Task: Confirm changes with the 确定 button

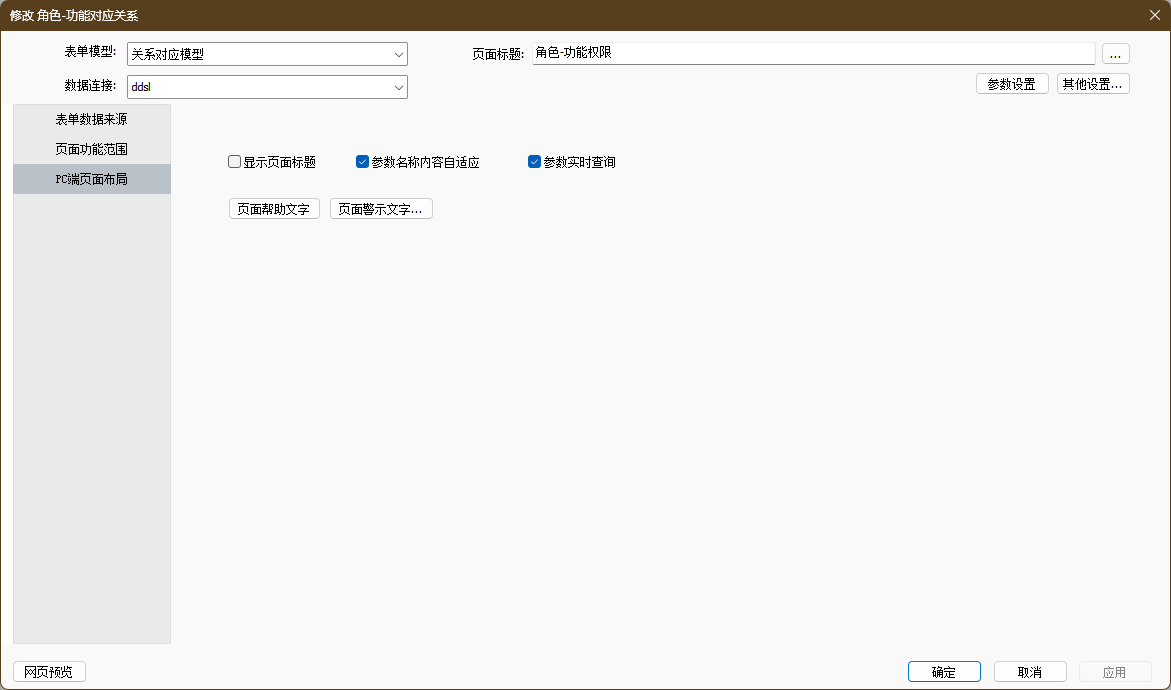Action: click(x=943, y=672)
